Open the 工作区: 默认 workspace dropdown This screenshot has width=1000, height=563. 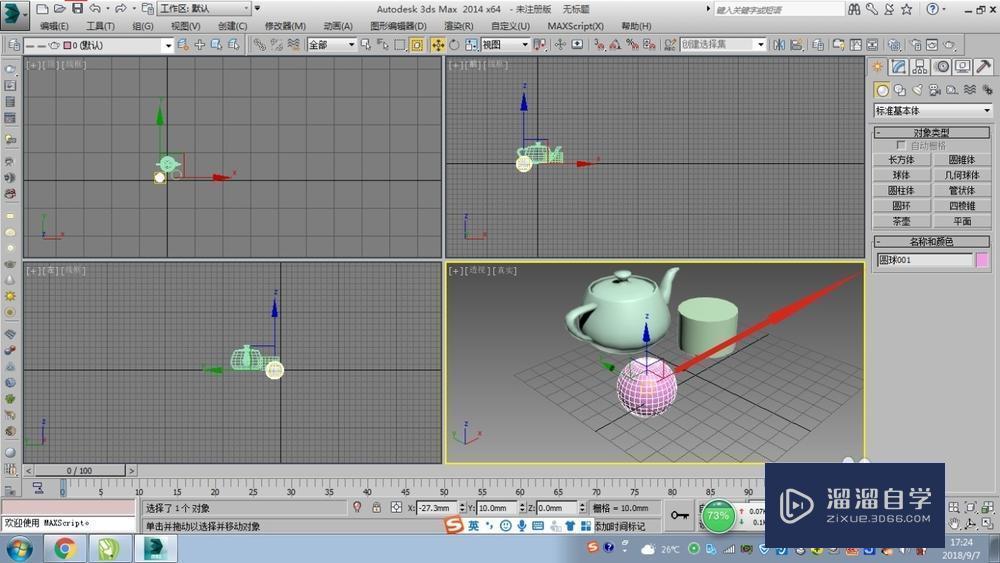(204, 9)
